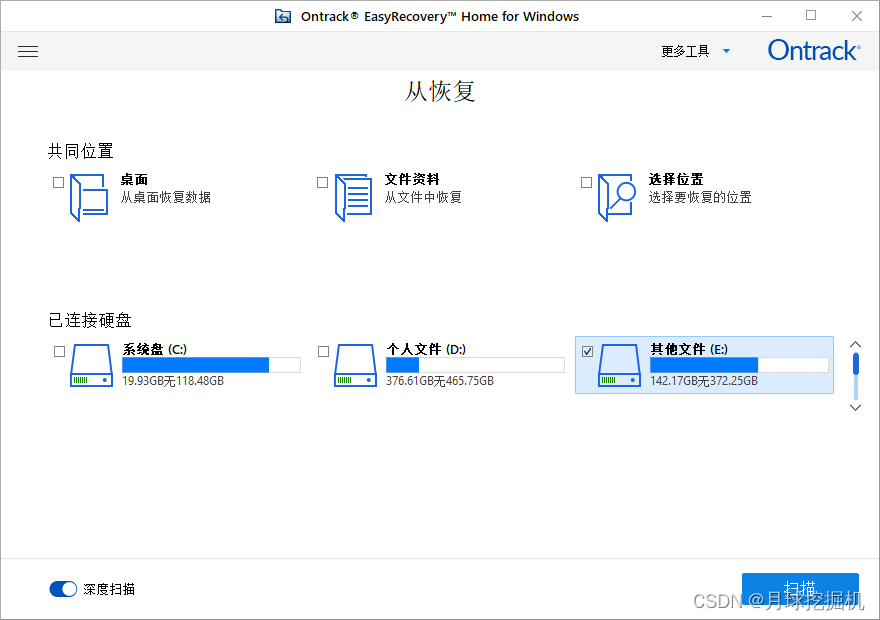Click the 选择要恢复的位置 description

[699, 198]
